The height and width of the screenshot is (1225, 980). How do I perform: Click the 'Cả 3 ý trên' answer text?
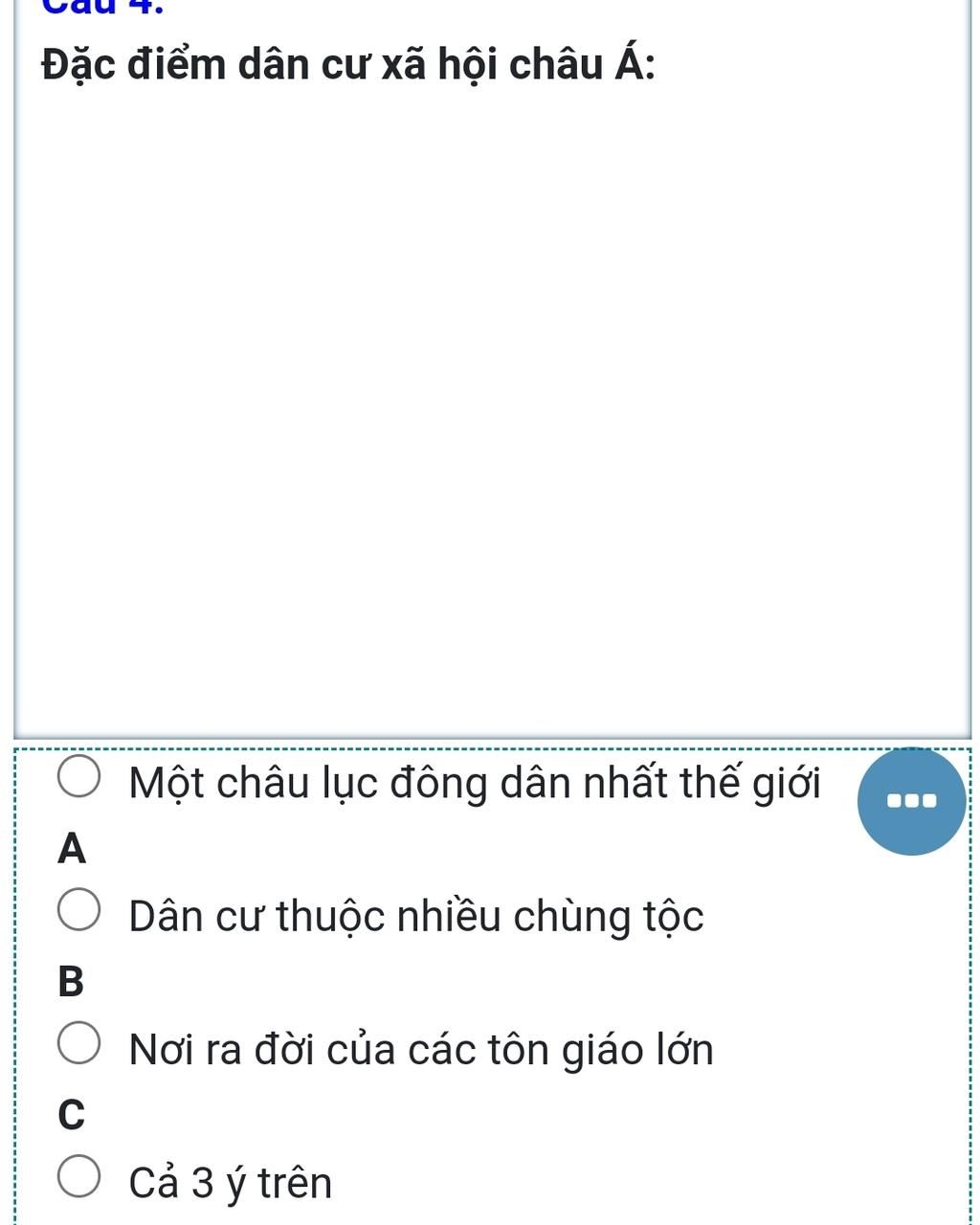click(x=231, y=1183)
